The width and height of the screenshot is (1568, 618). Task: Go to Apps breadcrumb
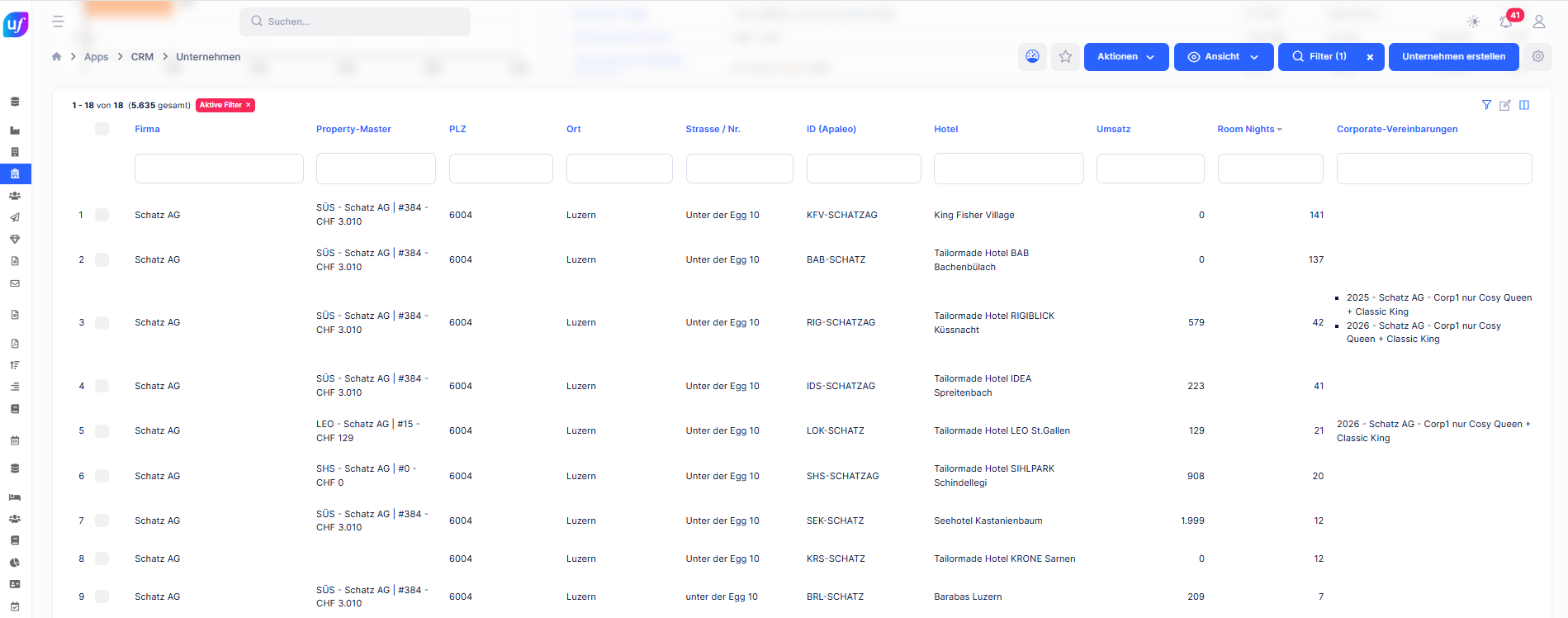pos(96,57)
